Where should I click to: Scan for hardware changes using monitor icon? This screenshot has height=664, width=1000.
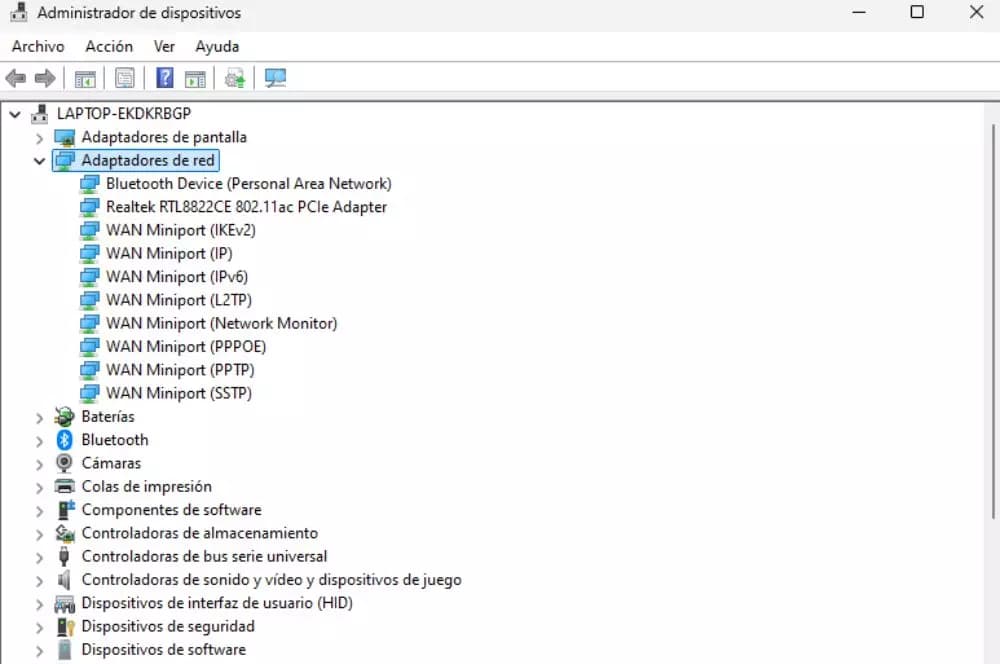276,78
